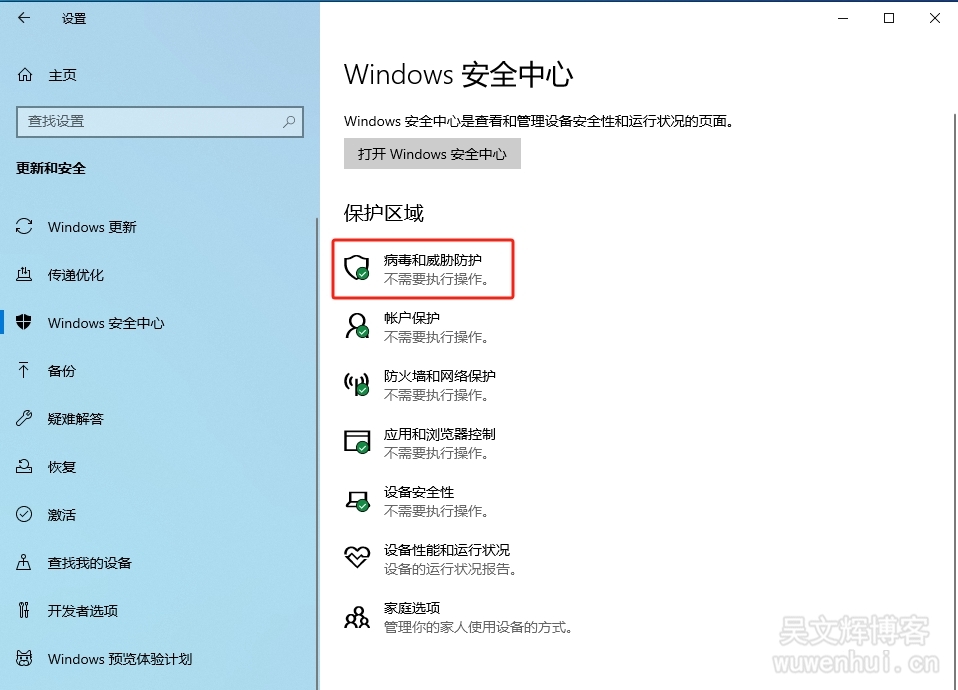Maximize the Settings window
Image resolution: width=958 pixels, height=690 pixels.
click(x=889, y=18)
